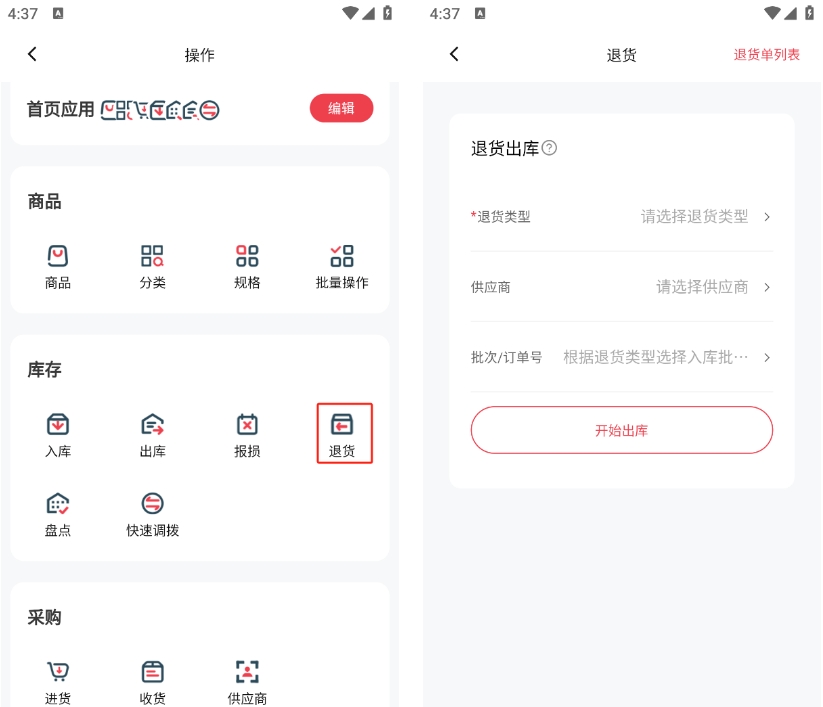Open the 退货单列表 link
823x707 pixels.
766,54
